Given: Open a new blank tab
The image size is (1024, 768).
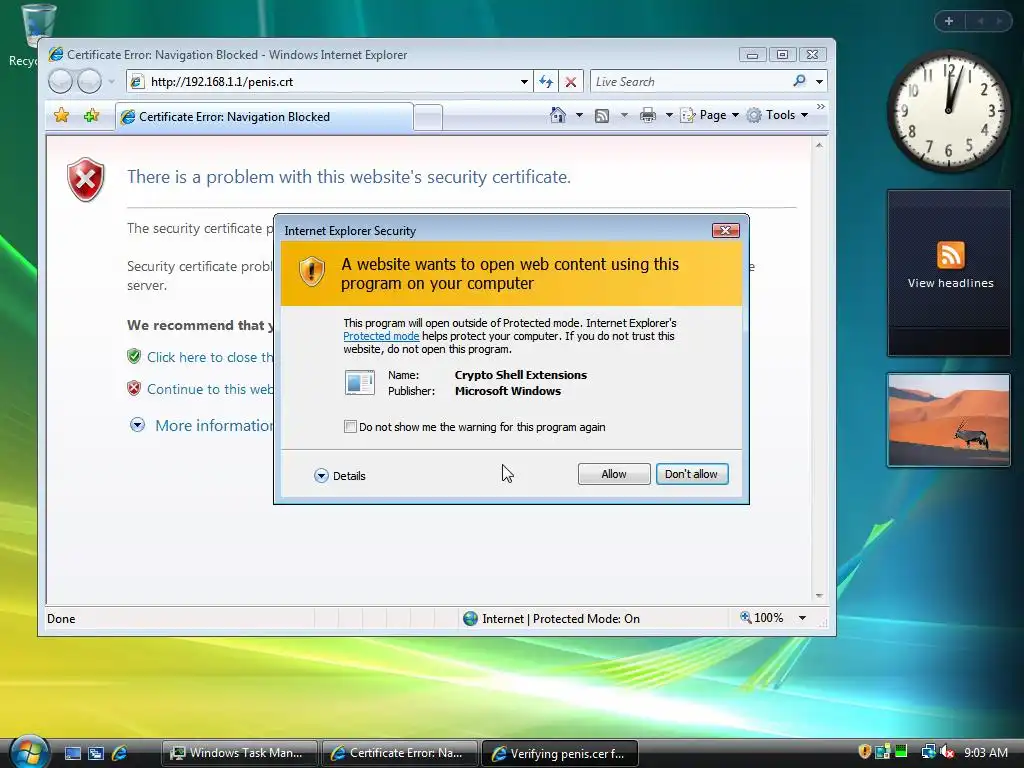Looking at the screenshot, I should point(428,118).
